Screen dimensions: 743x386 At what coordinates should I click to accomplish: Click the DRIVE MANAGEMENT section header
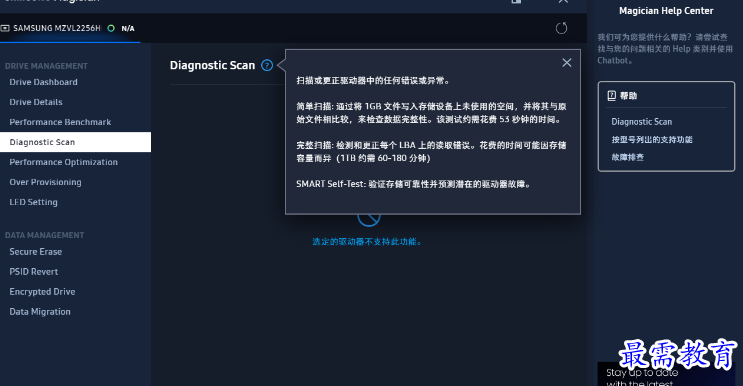(x=46, y=66)
